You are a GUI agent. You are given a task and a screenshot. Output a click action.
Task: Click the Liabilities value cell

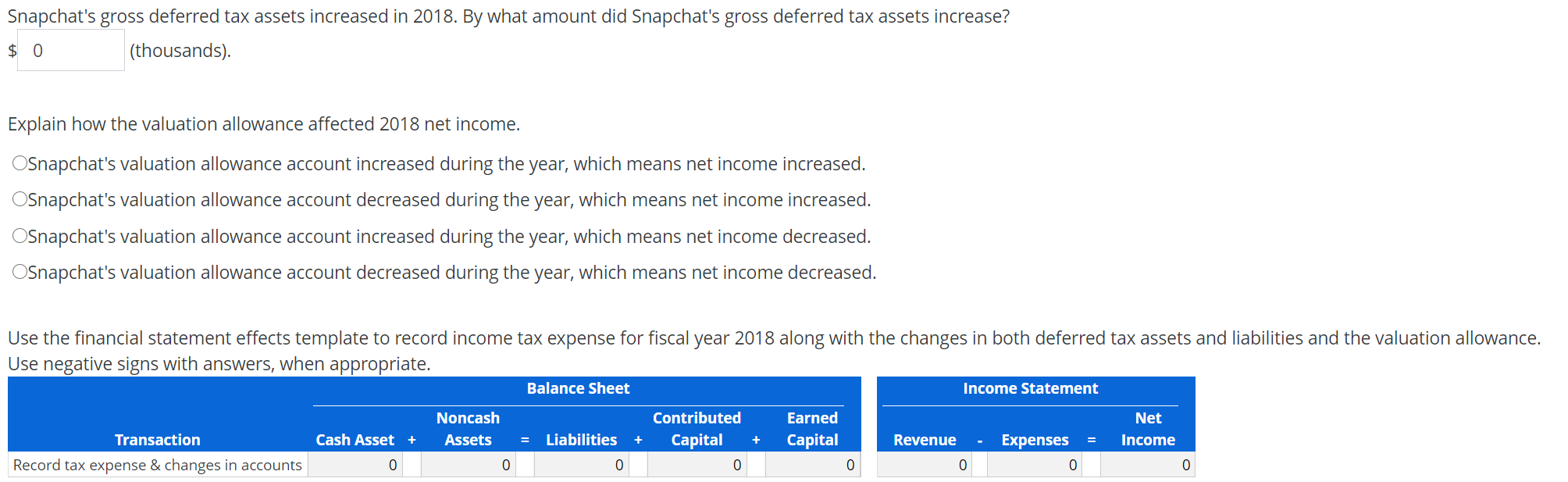pos(581,464)
